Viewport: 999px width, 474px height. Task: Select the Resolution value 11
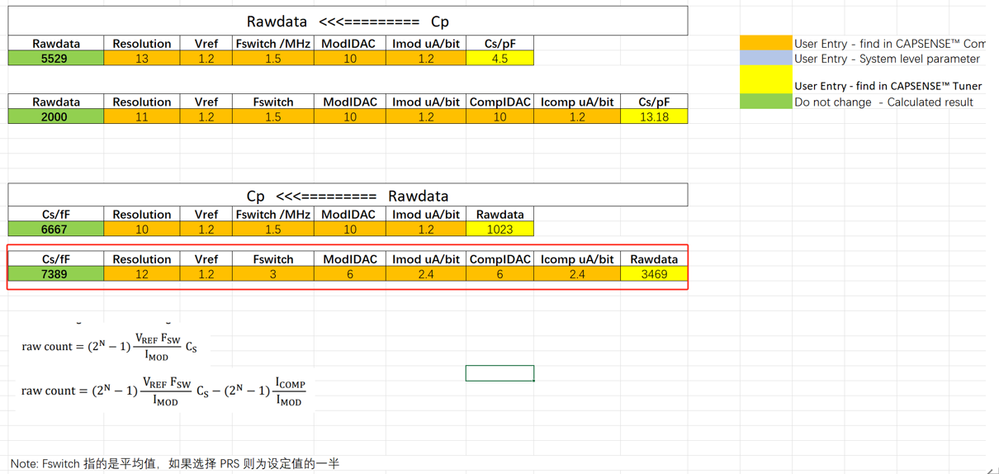[x=142, y=117]
